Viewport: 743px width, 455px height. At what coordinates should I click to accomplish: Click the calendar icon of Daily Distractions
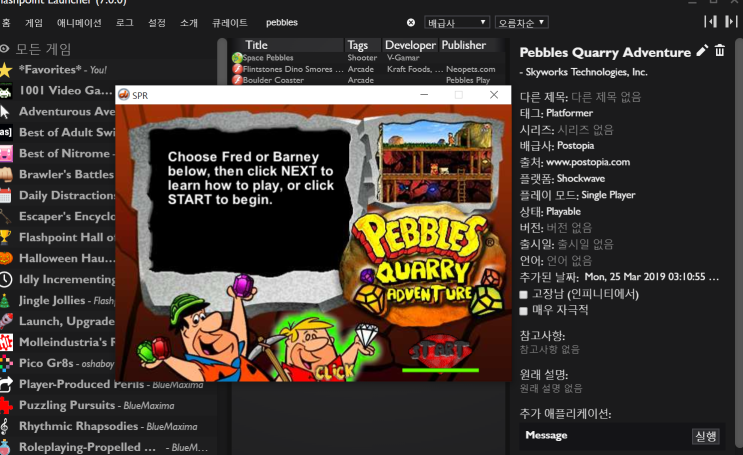coord(6,195)
